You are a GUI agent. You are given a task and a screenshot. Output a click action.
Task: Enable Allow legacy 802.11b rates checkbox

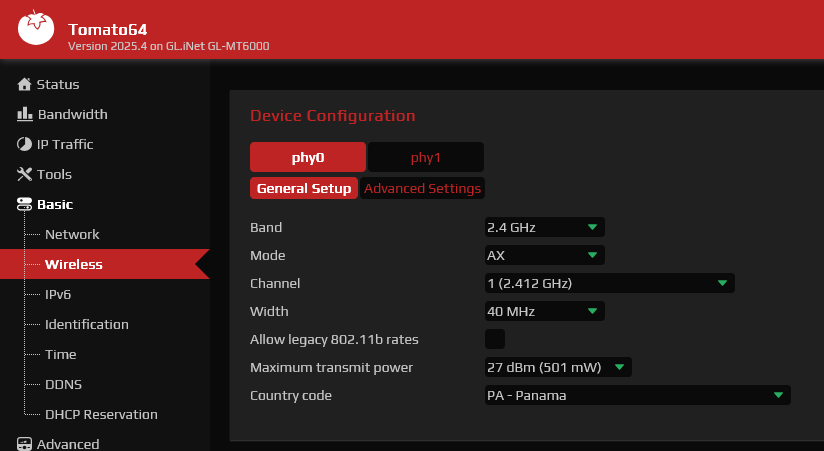(x=494, y=339)
